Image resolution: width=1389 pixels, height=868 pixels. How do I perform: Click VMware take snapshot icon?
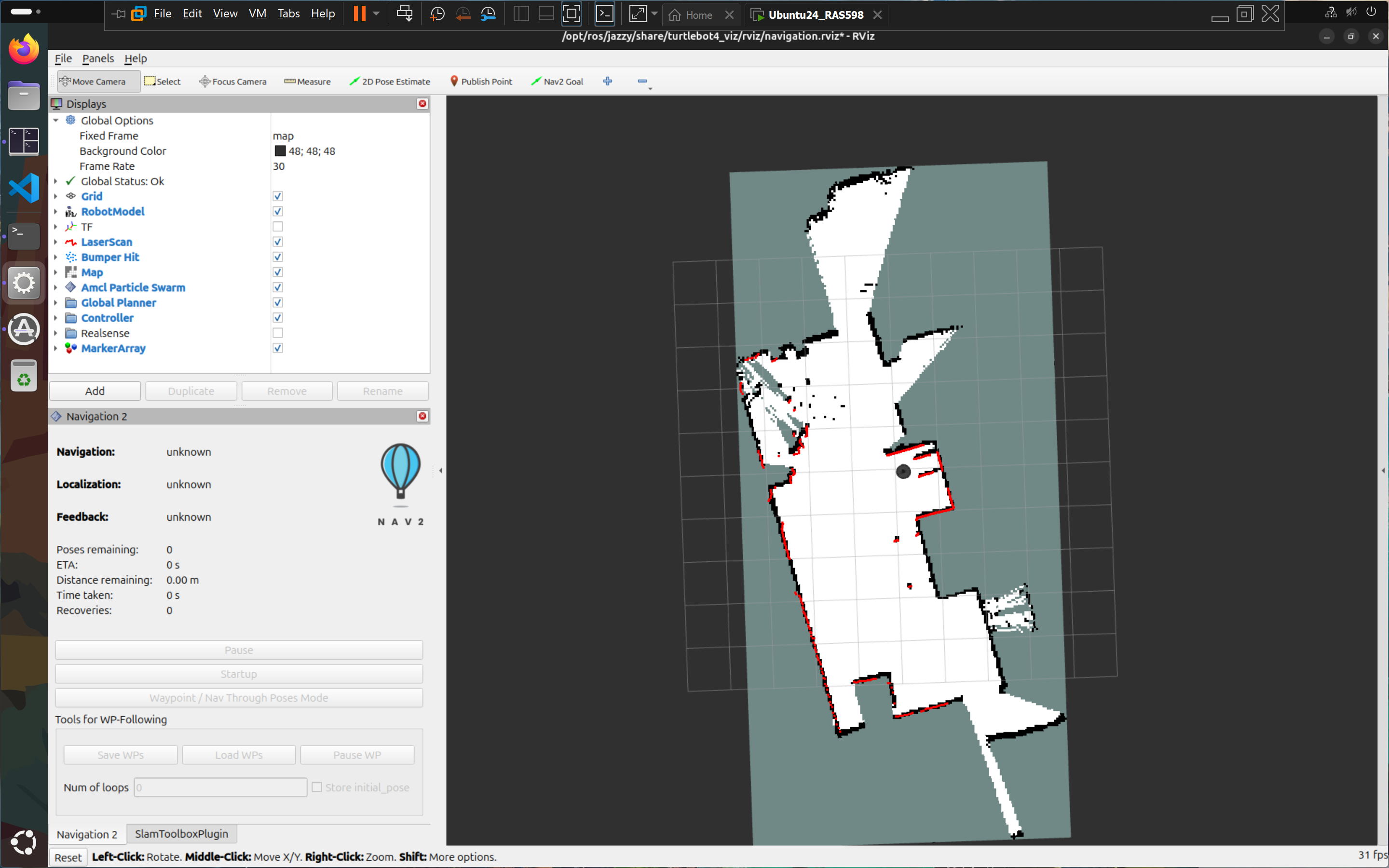[437, 14]
